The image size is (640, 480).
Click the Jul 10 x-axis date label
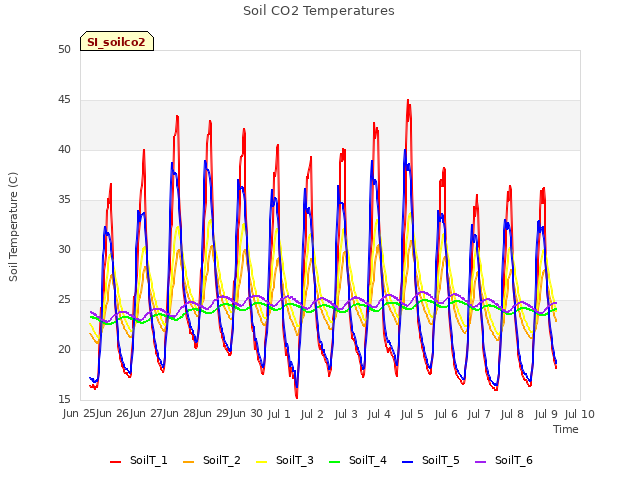pyautogui.click(x=580, y=414)
